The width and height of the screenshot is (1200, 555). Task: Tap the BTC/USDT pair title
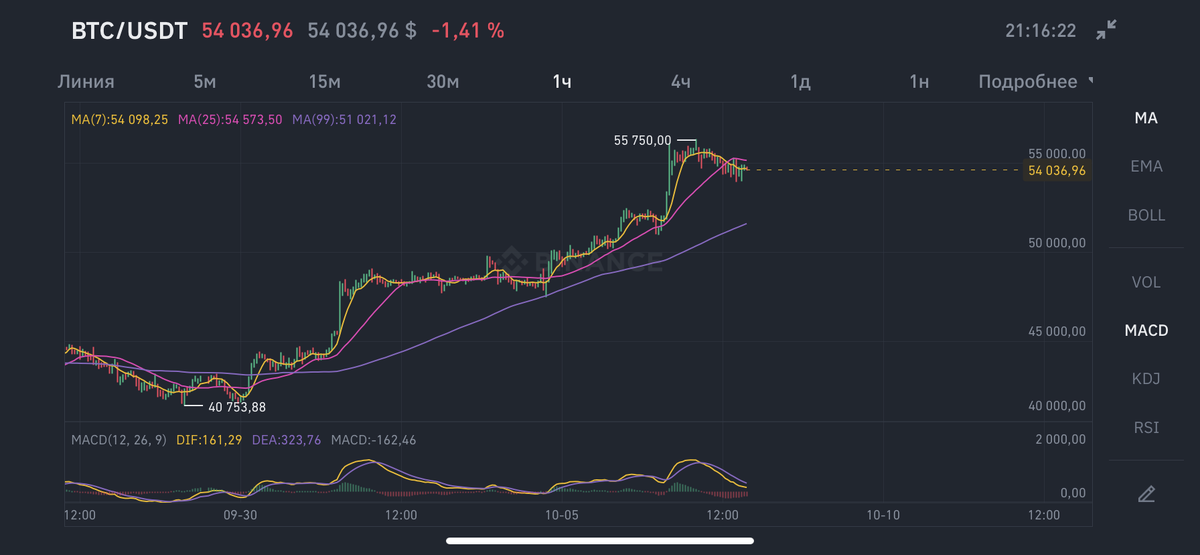129,31
